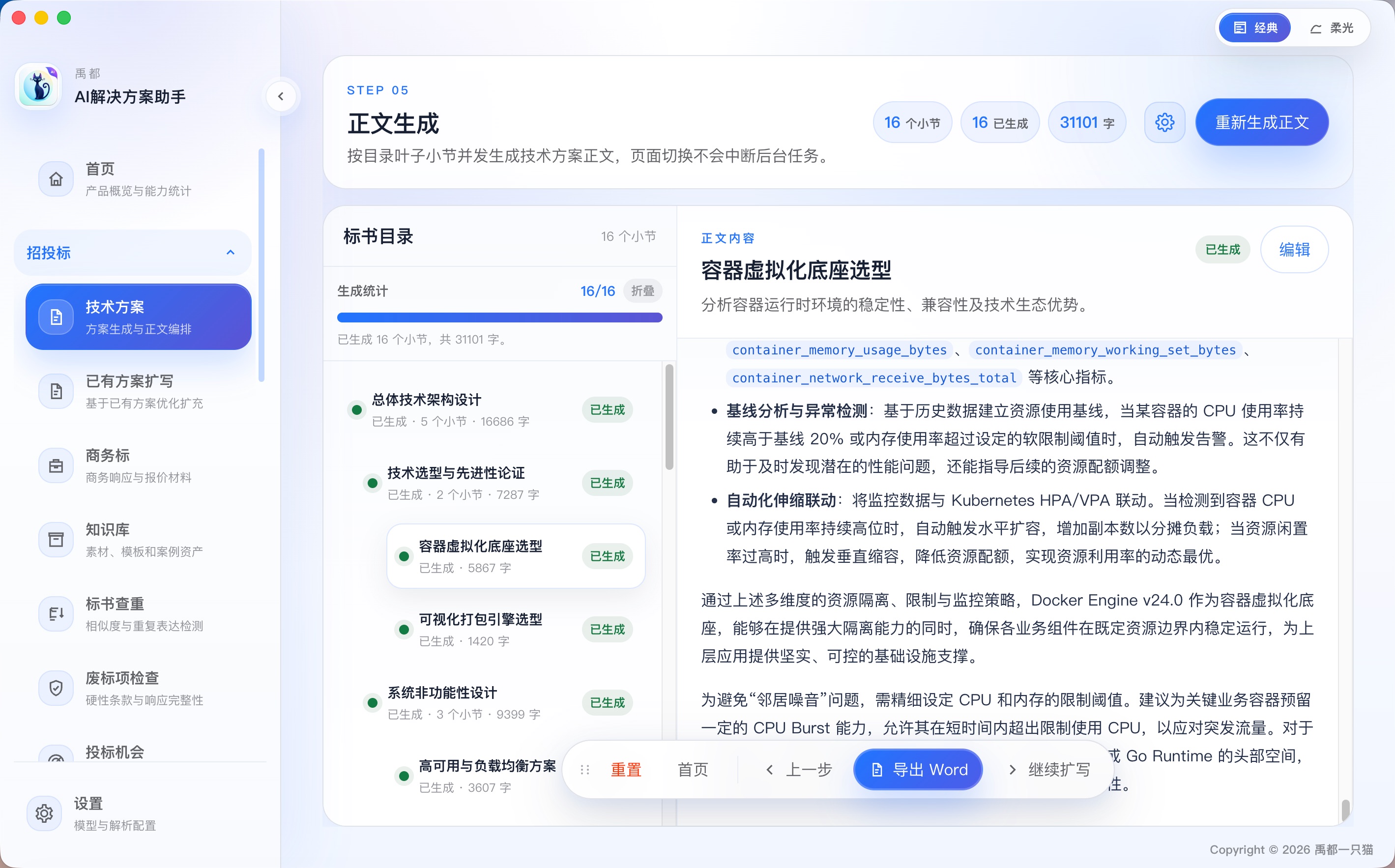Click the 31101 字 word count badge
Screen dimensions: 1395x868
(1087, 122)
